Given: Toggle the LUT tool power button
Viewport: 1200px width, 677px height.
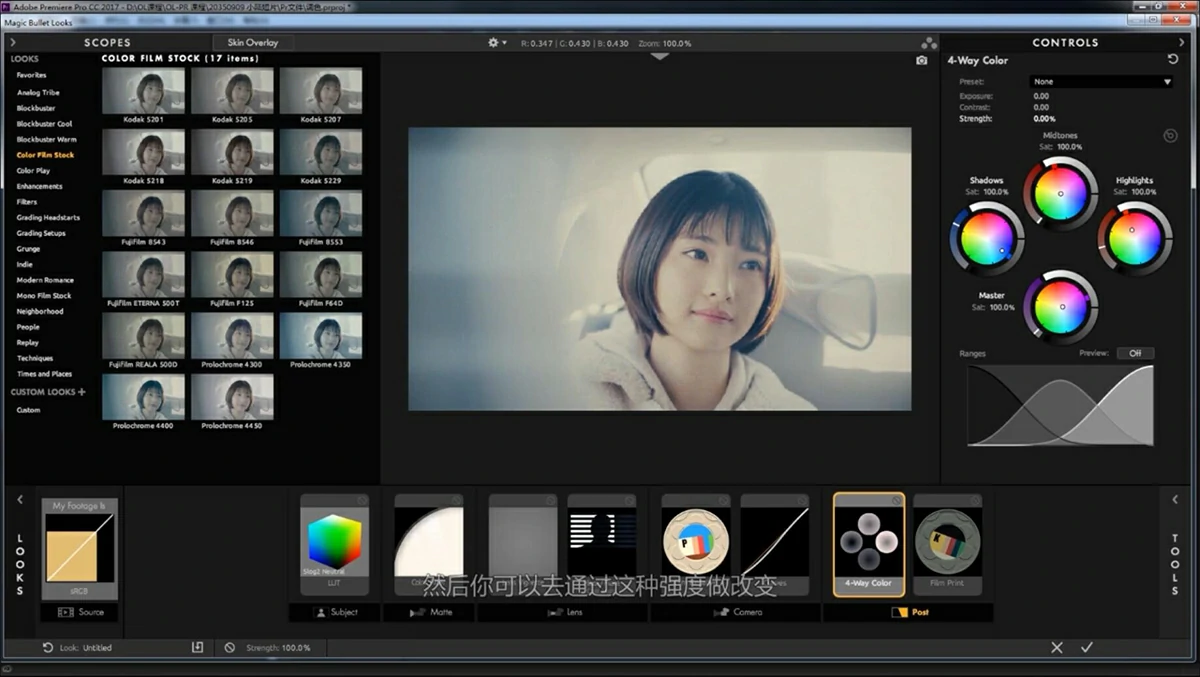Looking at the screenshot, I should (x=362, y=500).
